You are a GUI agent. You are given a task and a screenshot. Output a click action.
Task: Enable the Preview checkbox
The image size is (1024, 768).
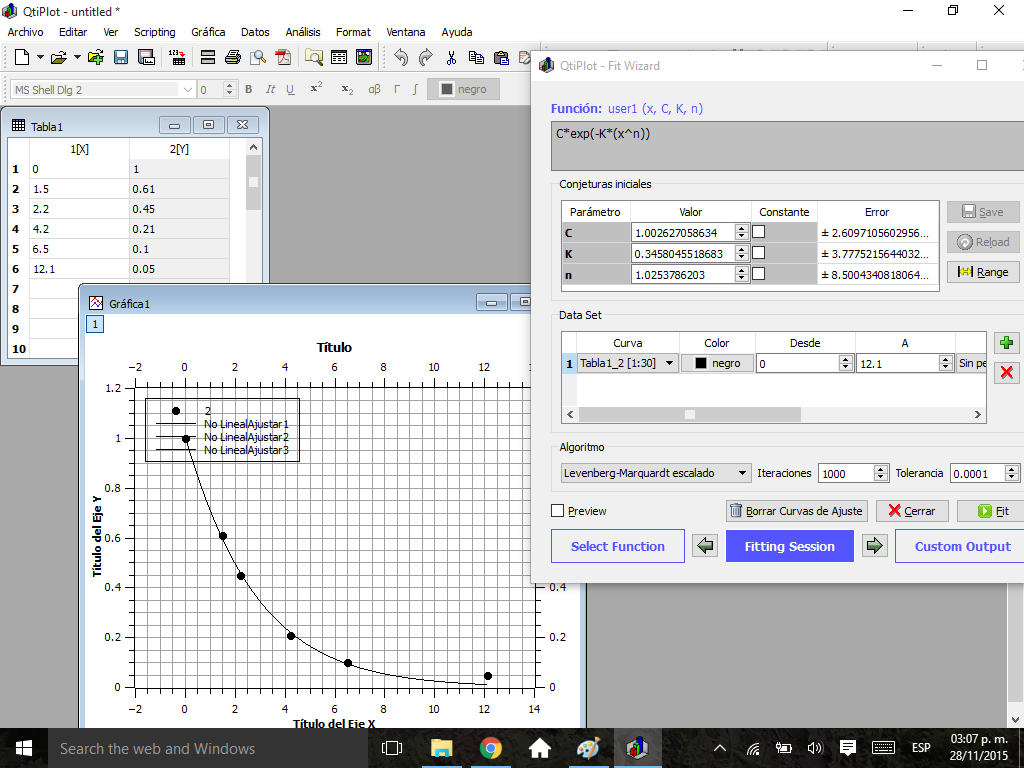[x=558, y=511]
